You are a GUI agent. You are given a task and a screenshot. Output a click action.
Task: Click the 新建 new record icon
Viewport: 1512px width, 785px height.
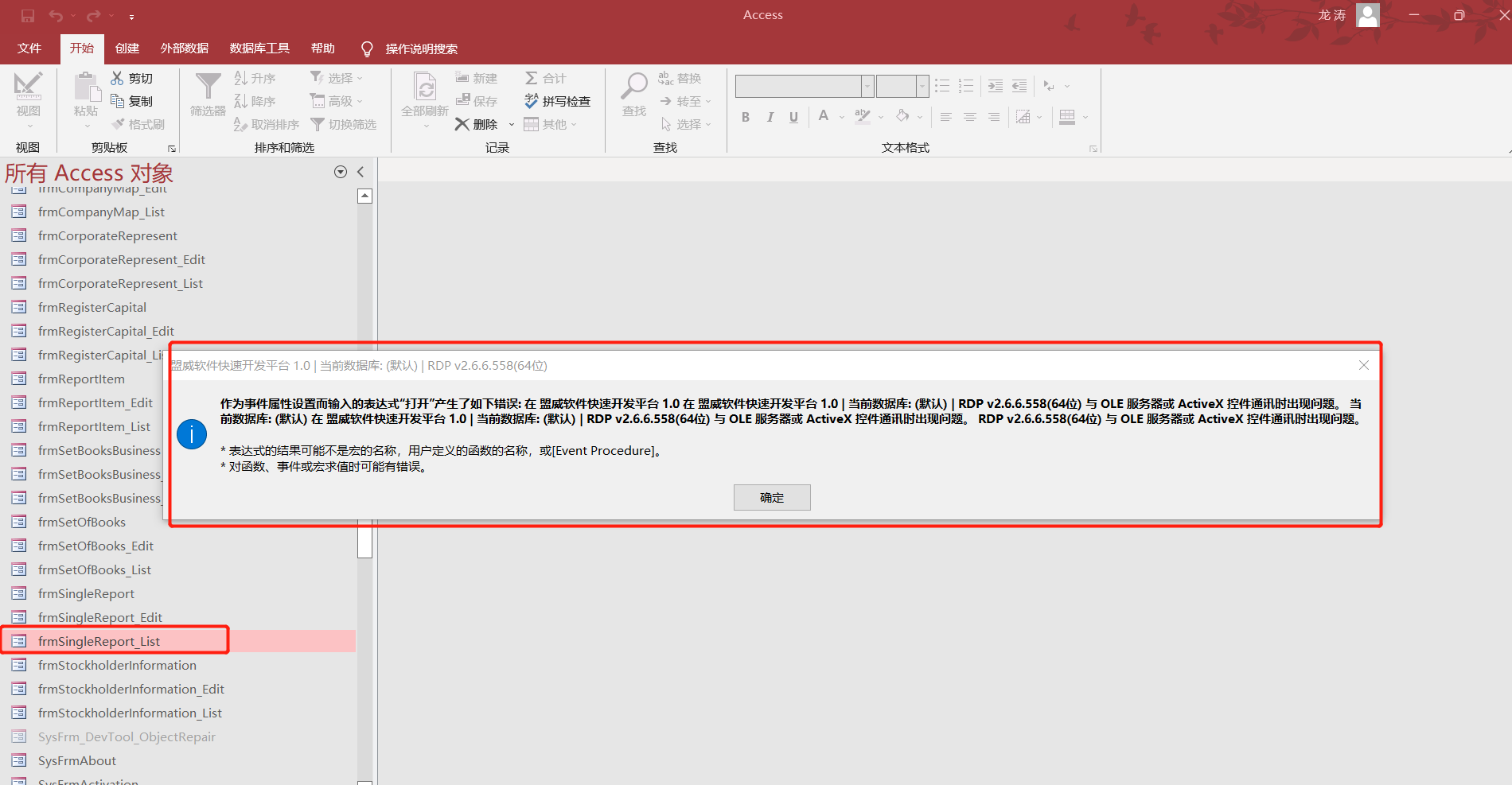point(462,78)
